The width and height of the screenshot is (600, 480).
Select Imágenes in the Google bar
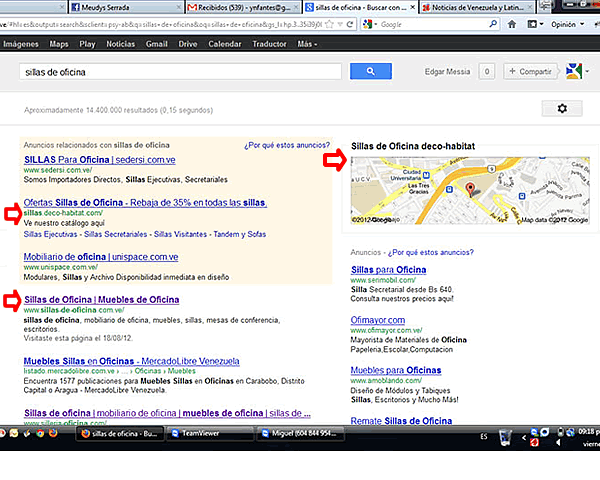coord(20,45)
